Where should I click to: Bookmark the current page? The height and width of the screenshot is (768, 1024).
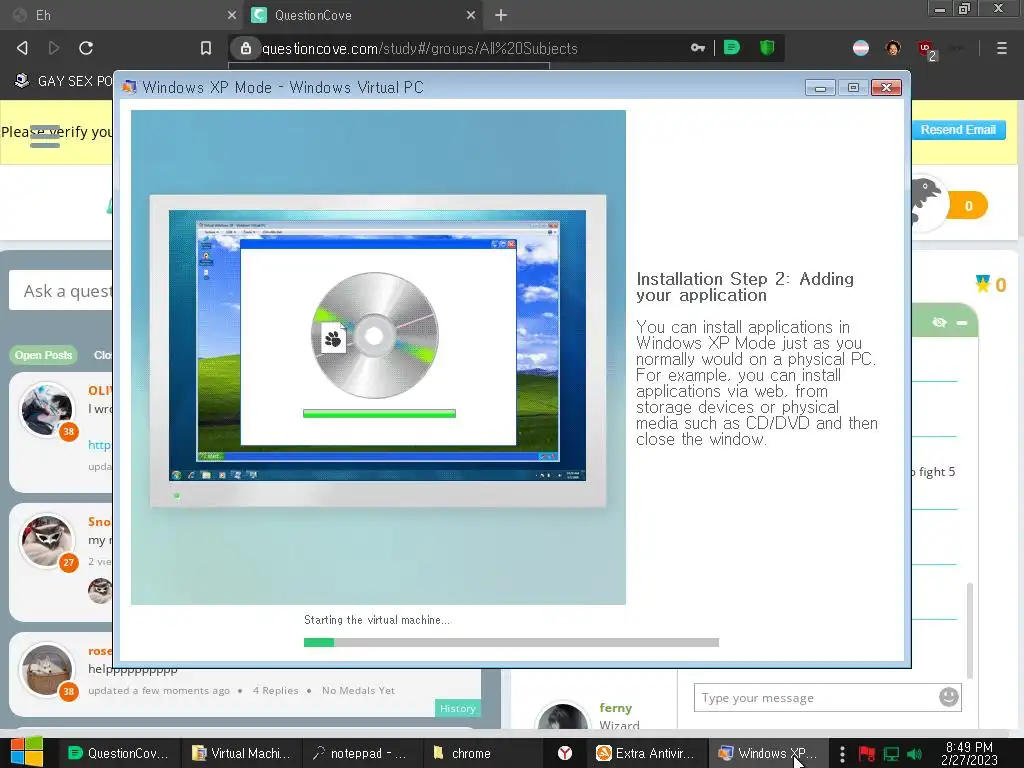[206, 48]
